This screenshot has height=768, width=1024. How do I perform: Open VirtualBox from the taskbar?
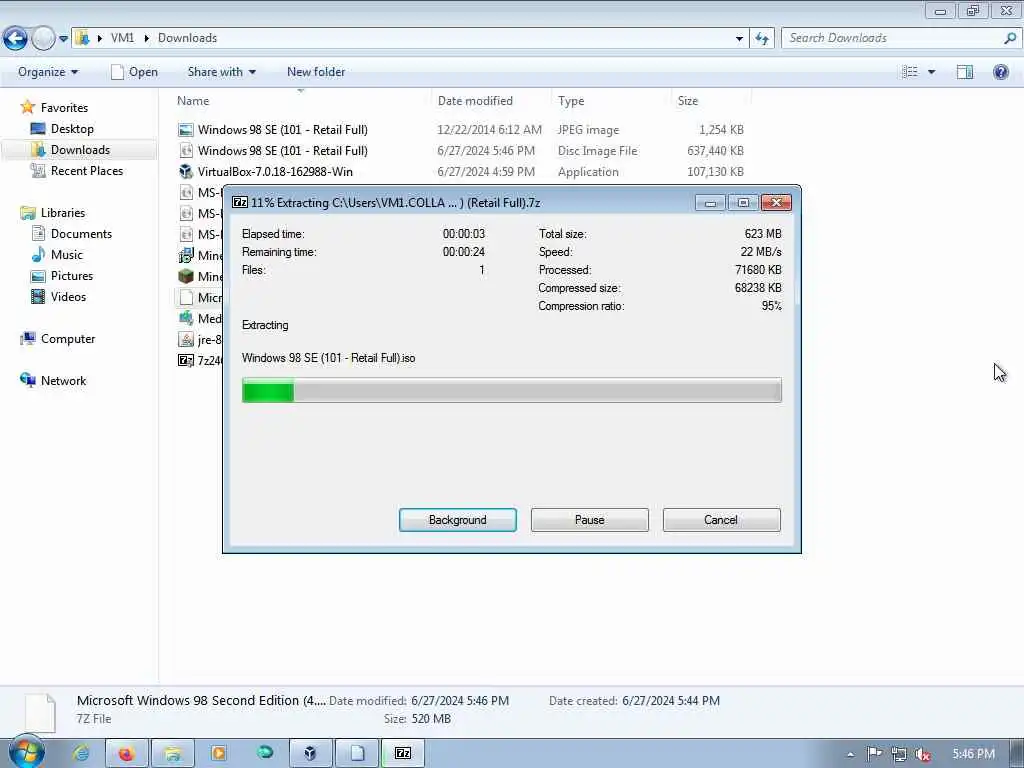click(310, 754)
